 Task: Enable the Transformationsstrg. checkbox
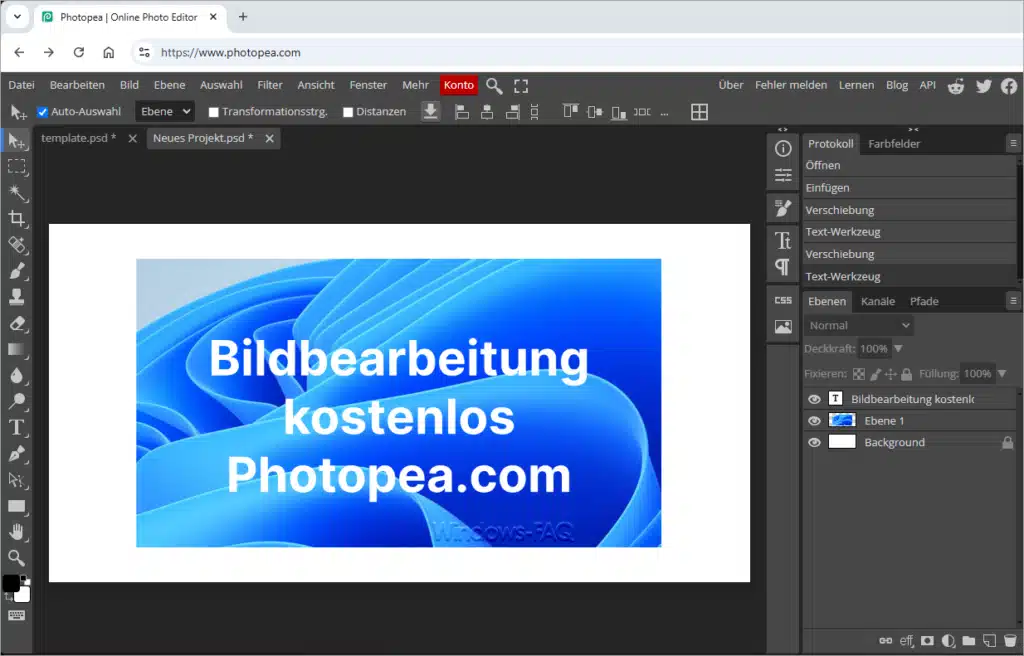214,111
